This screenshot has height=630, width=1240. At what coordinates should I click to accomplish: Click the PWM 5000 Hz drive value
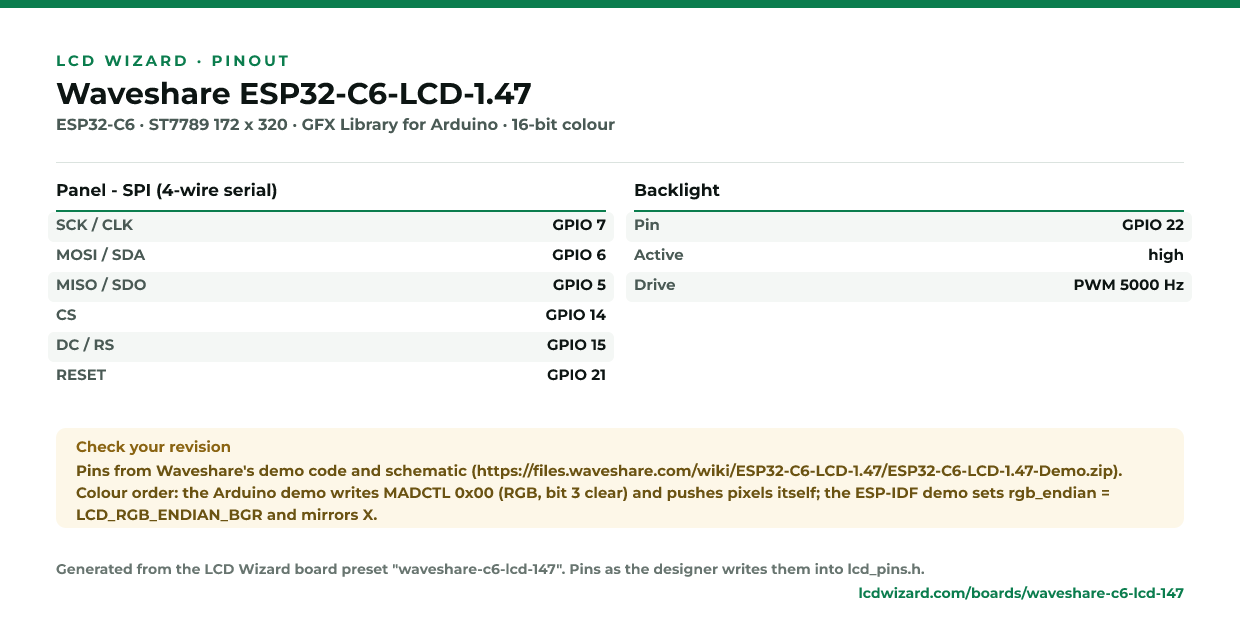point(1128,285)
